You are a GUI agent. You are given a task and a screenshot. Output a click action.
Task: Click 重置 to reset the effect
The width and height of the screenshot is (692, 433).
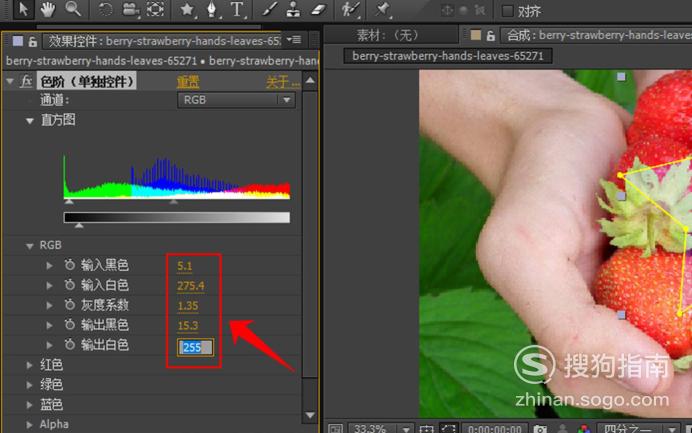click(x=188, y=82)
